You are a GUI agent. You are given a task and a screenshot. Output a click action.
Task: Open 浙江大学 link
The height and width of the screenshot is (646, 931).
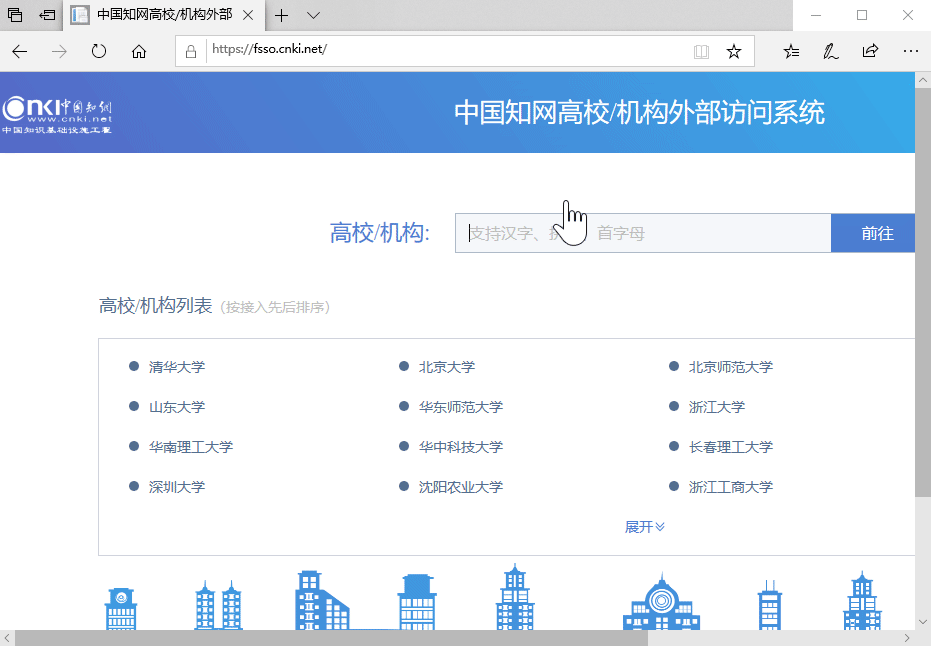click(x=717, y=407)
